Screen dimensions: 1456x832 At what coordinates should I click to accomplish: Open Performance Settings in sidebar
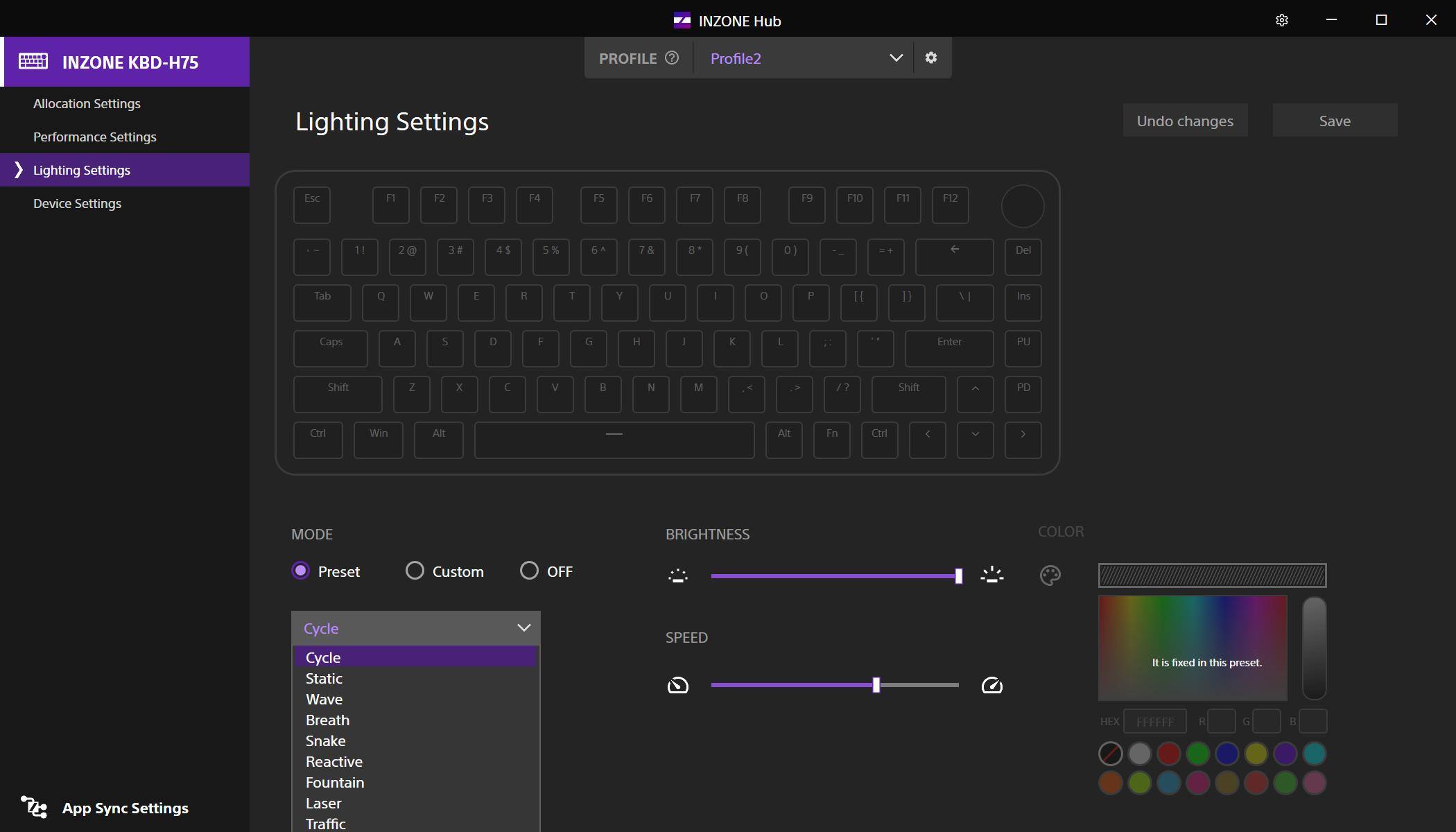click(95, 137)
